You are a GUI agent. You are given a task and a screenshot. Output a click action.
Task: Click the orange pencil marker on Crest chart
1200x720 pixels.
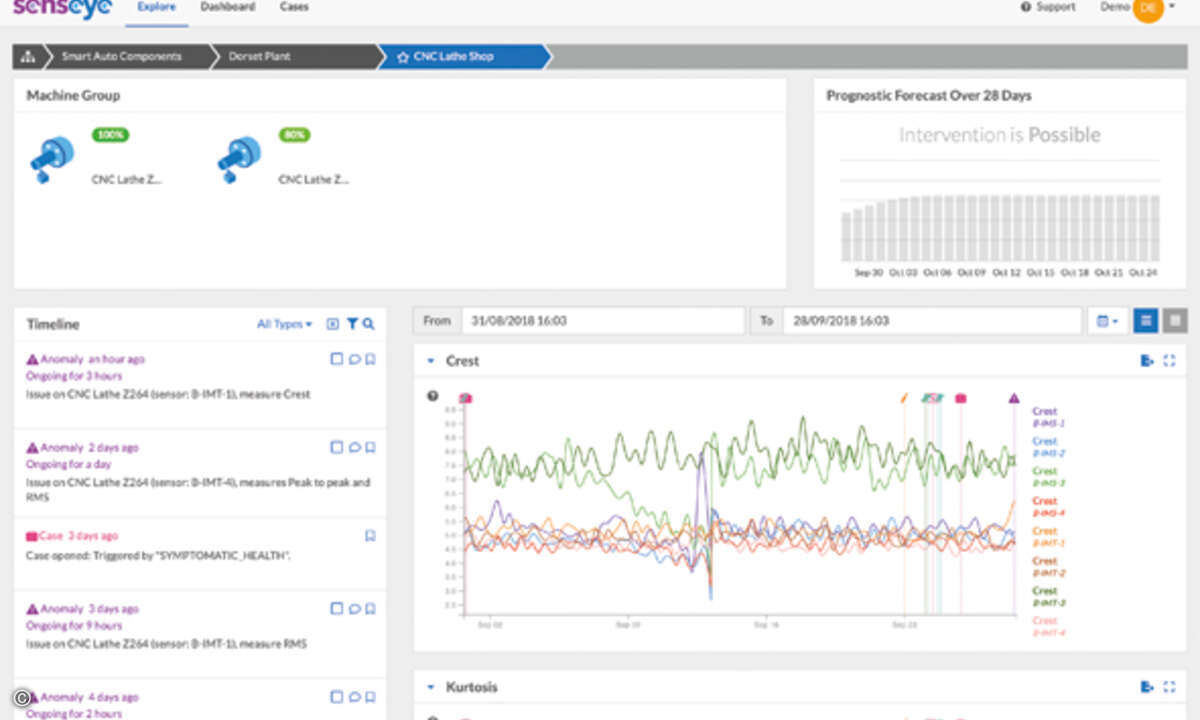pos(904,398)
